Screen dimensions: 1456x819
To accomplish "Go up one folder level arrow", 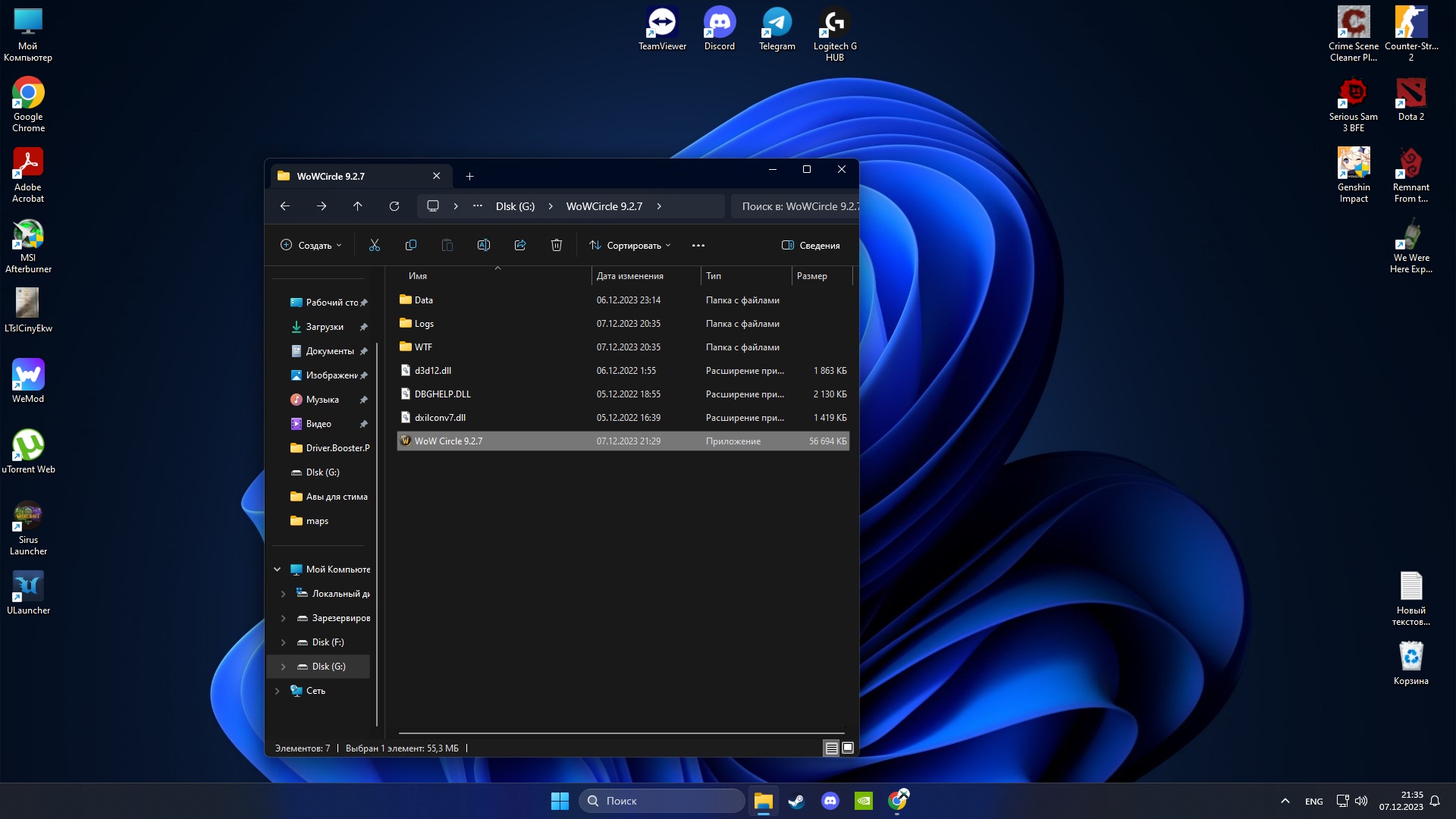I will 357,206.
